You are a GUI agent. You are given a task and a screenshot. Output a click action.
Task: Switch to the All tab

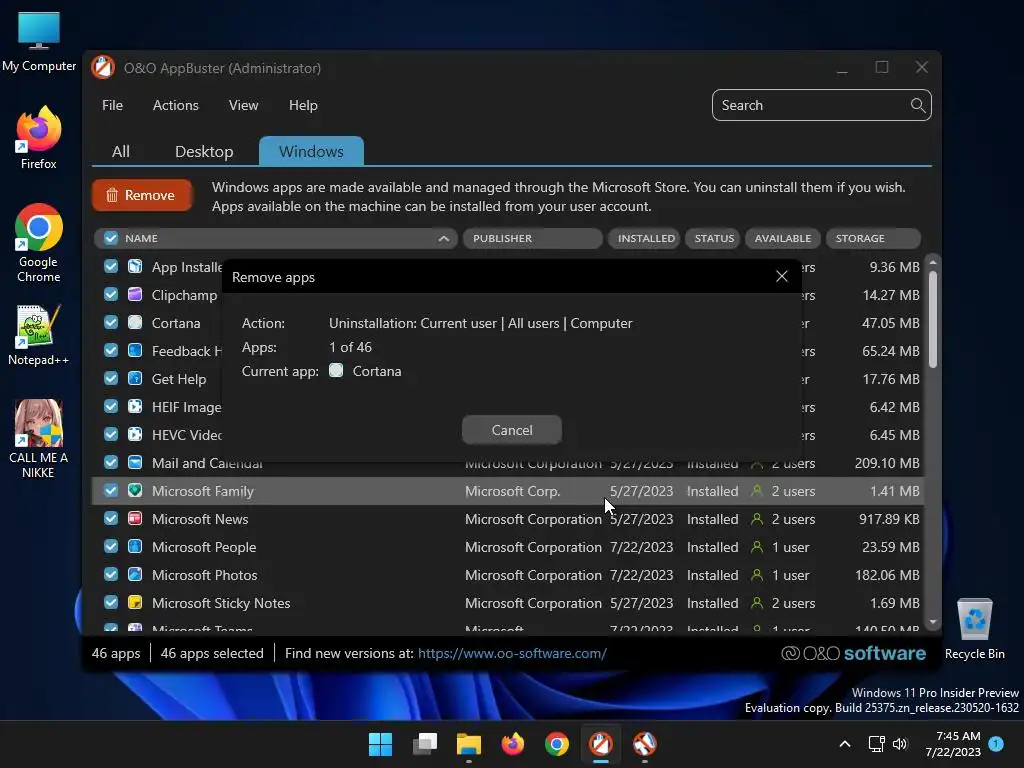(121, 152)
